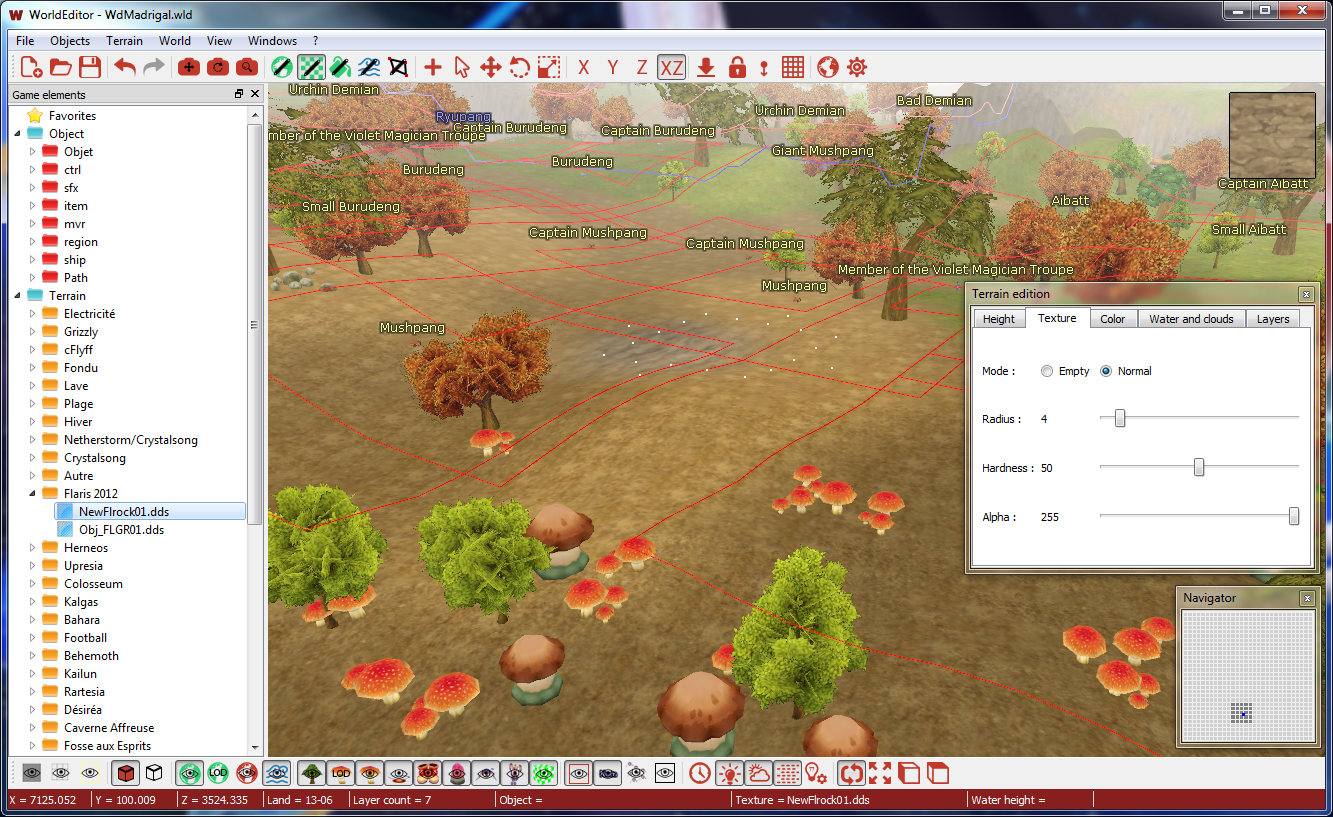Switch to the Layers tab
This screenshot has height=817, width=1333.
tap(1273, 319)
